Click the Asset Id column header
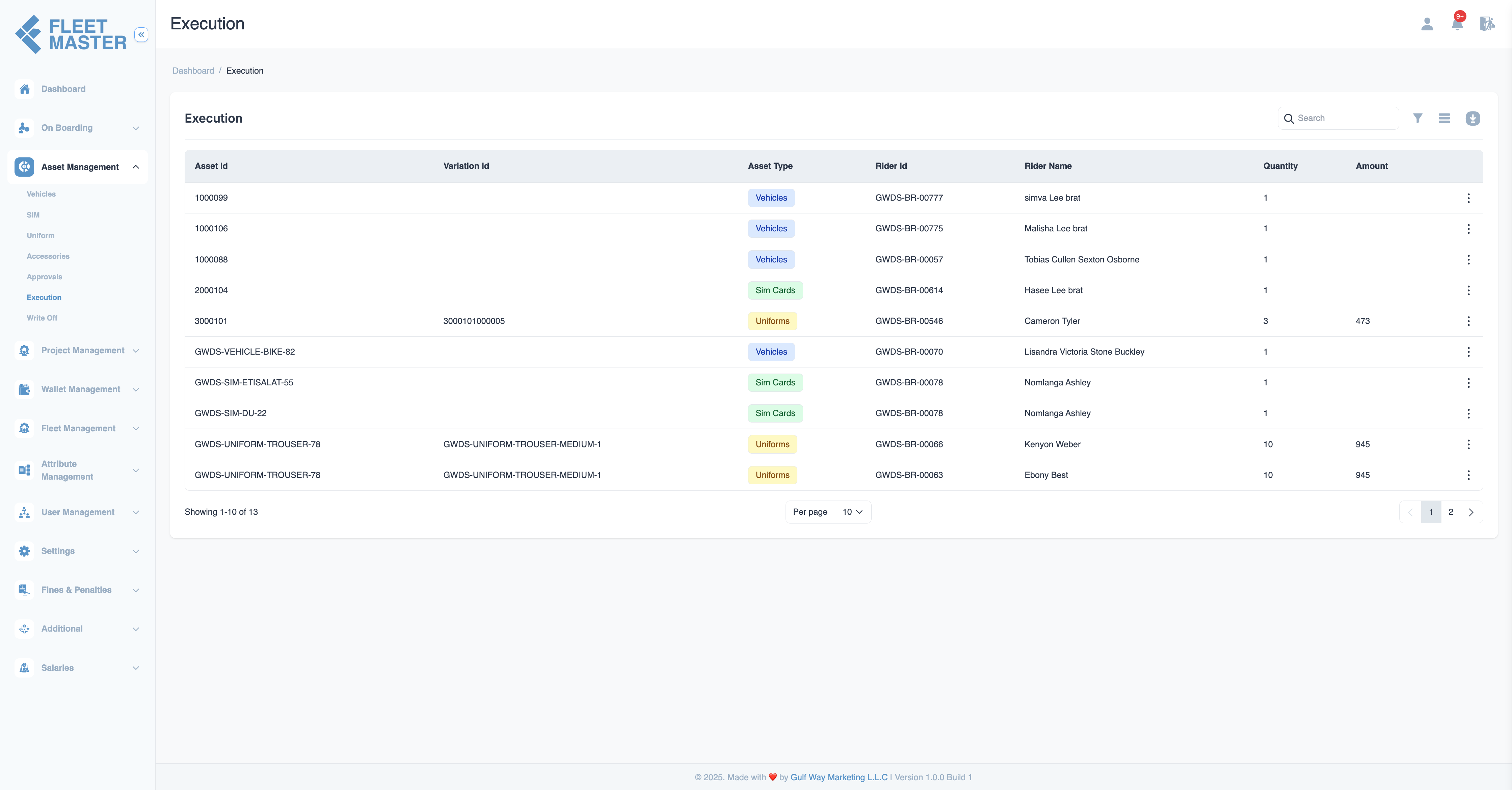This screenshot has width=1512, height=790. (x=211, y=165)
